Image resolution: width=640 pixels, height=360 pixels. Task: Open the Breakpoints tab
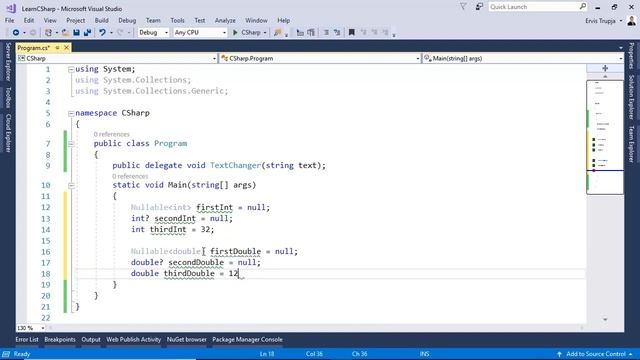tap(60, 340)
